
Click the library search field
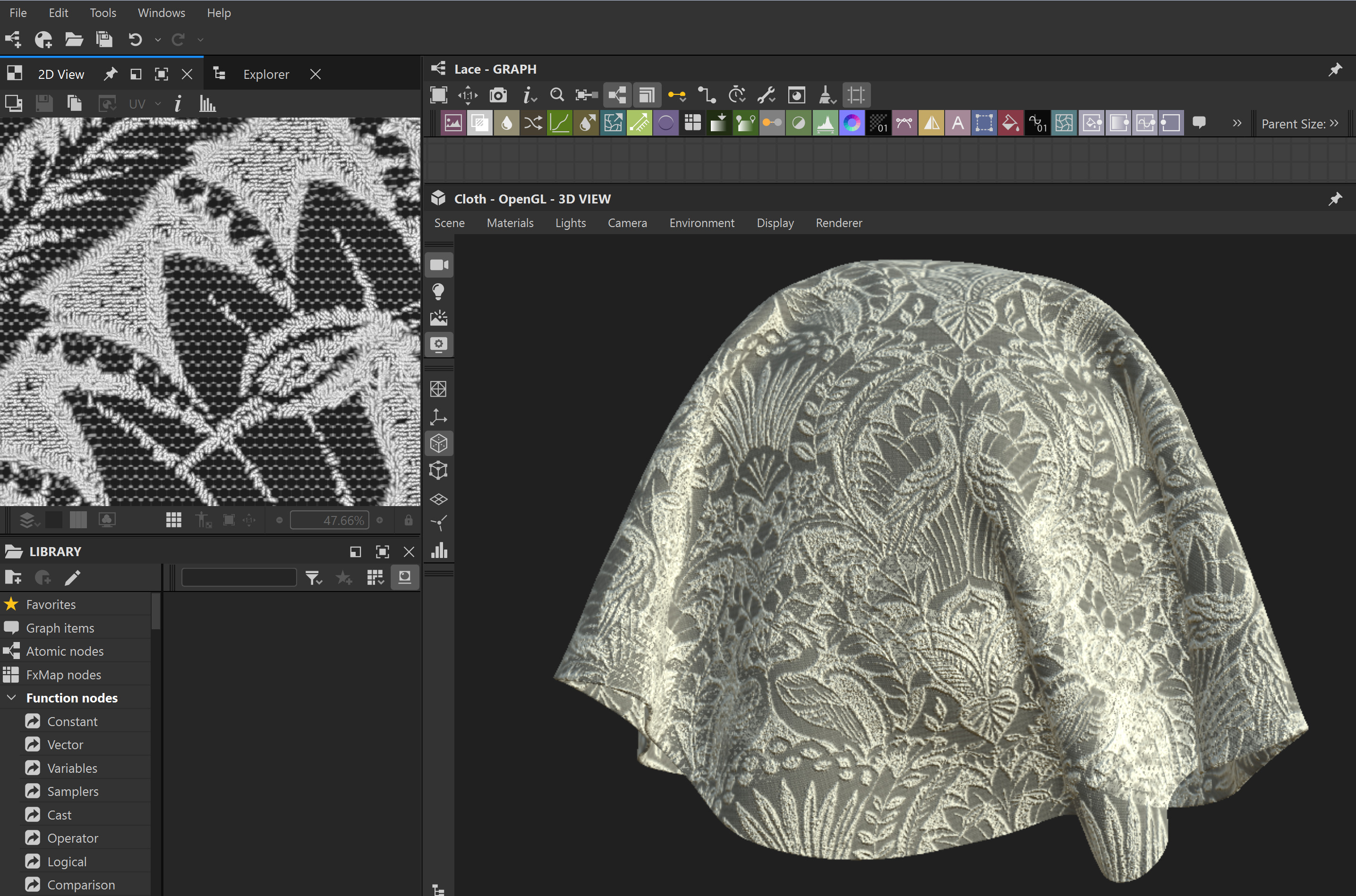[x=239, y=577]
